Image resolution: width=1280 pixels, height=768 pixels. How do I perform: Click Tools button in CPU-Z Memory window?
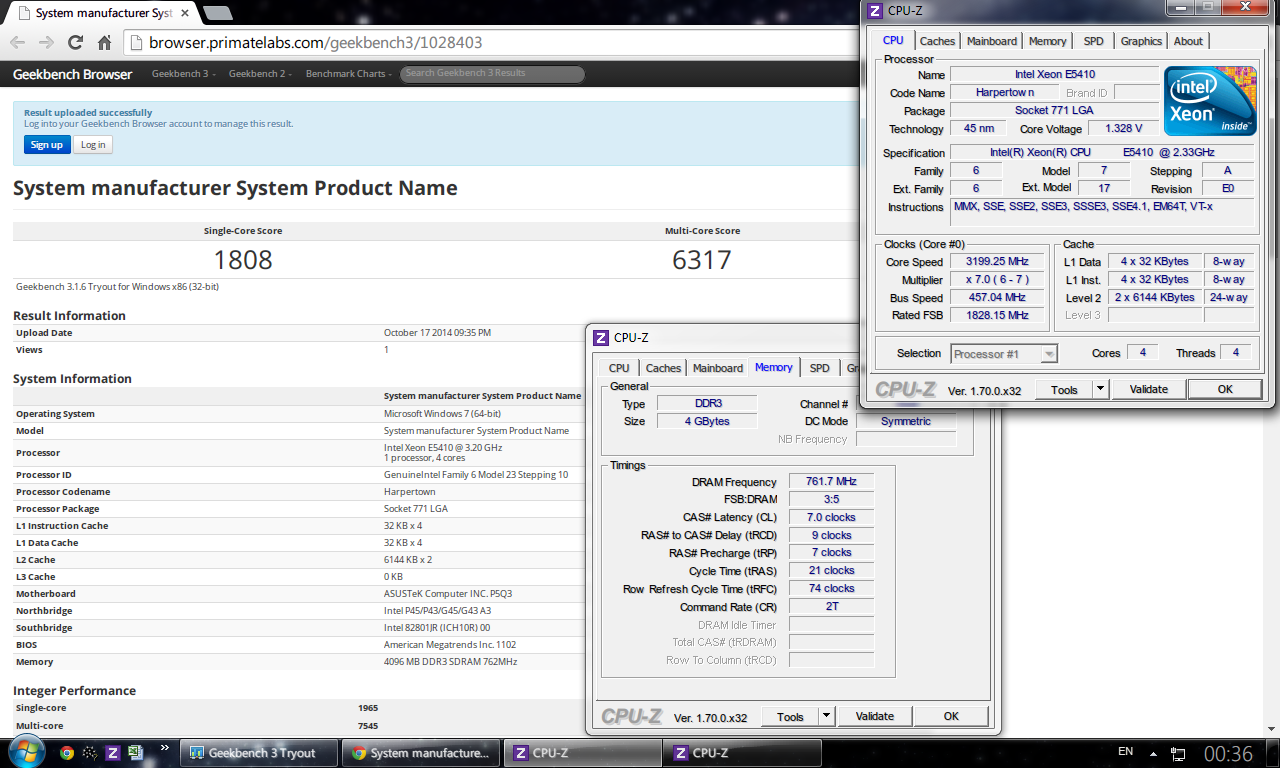pyautogui.click(x=790, y=717)
